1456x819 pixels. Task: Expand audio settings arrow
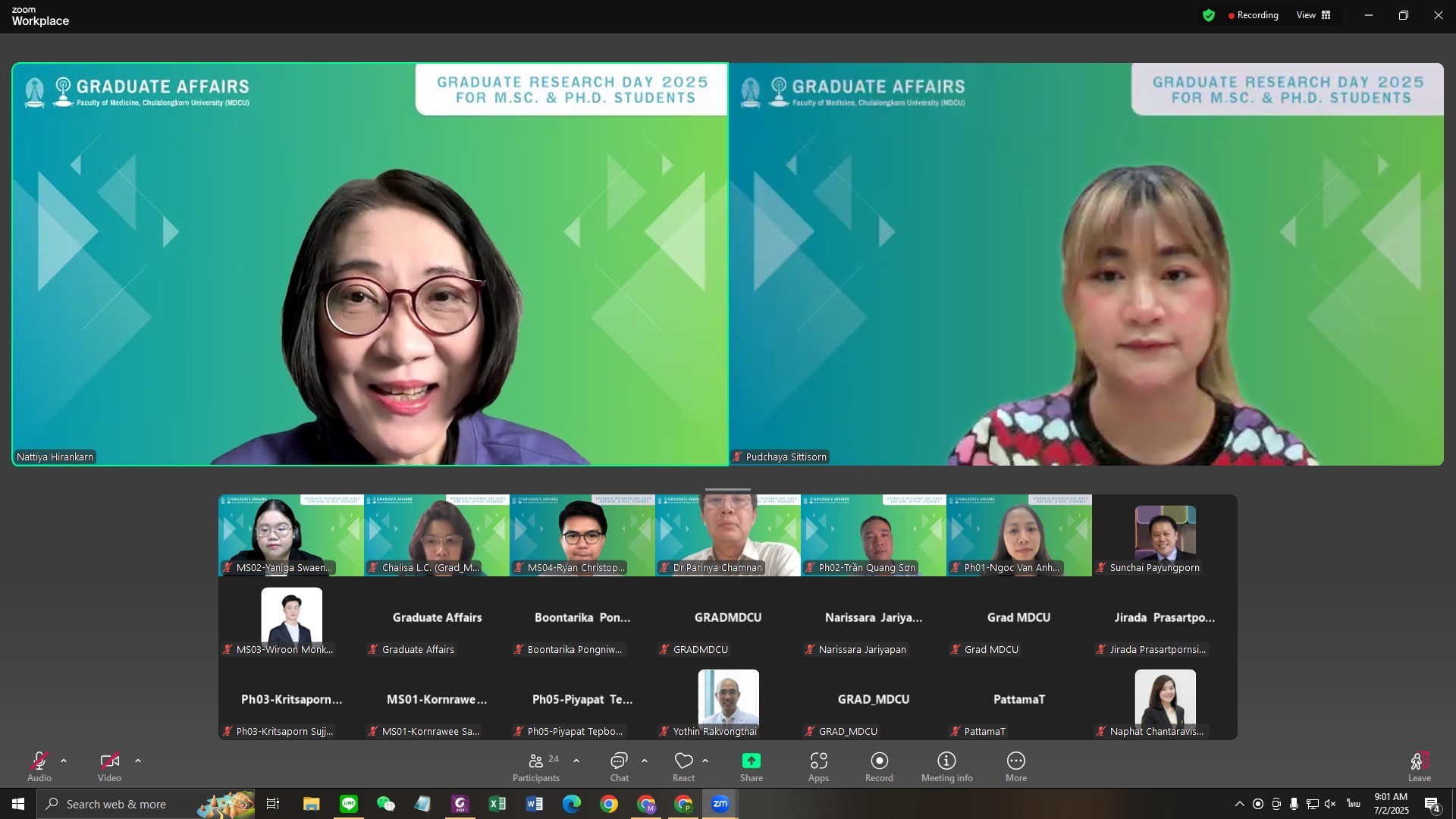tap(64, 761)
